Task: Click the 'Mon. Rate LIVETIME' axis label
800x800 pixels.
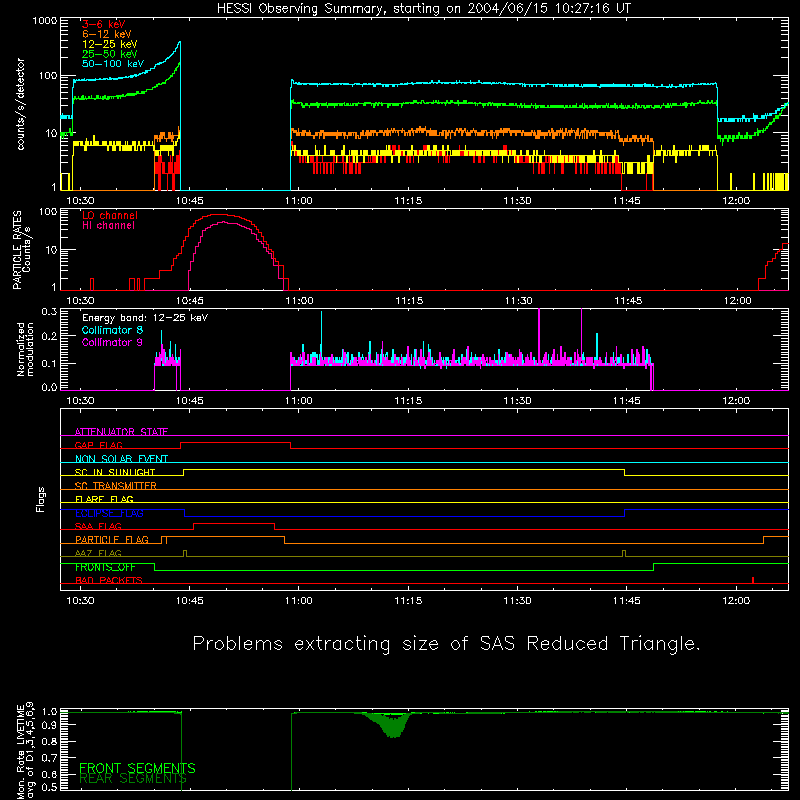Action: (20, 752)
